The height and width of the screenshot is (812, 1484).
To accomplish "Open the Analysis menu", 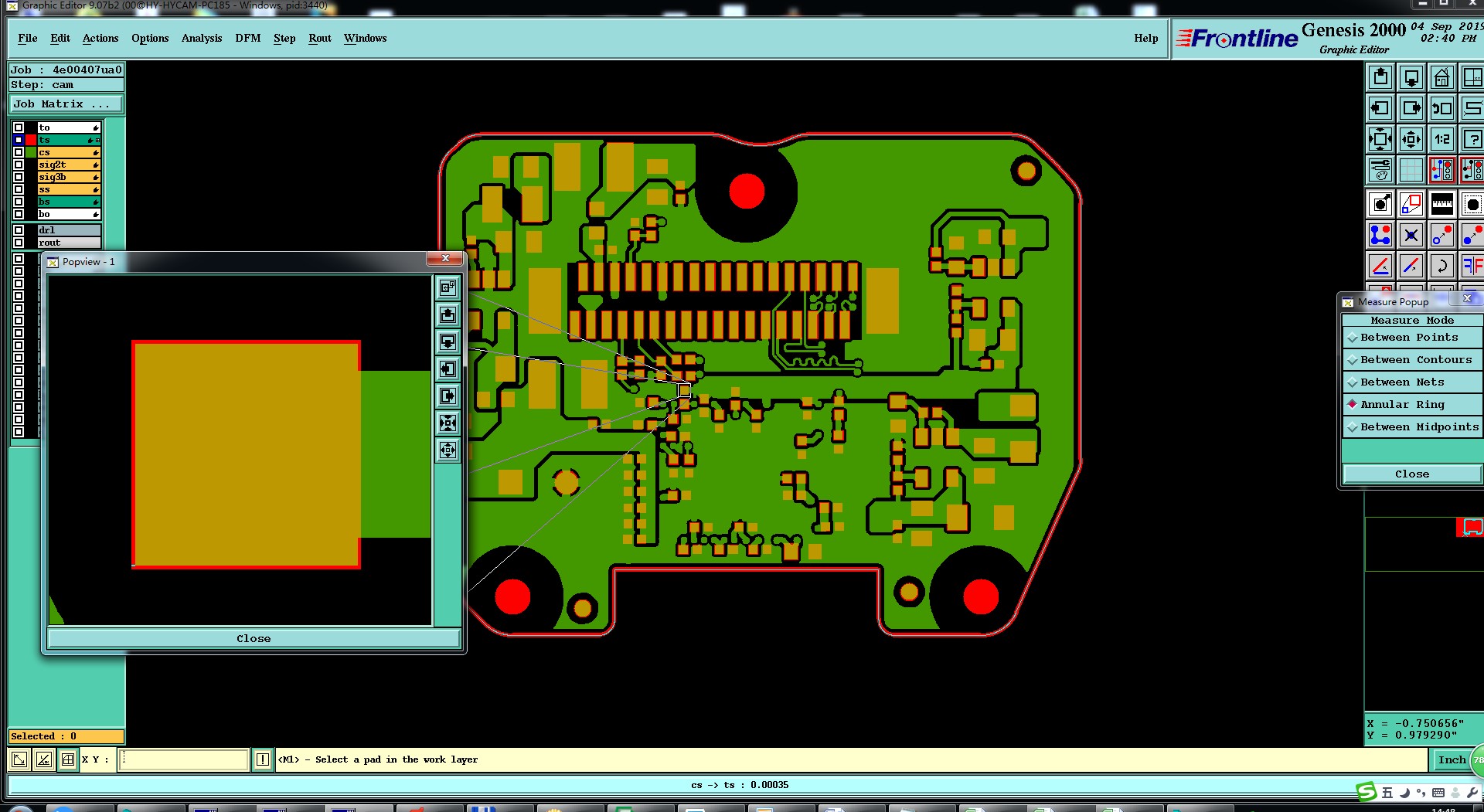I will click(x=202, y=38).
